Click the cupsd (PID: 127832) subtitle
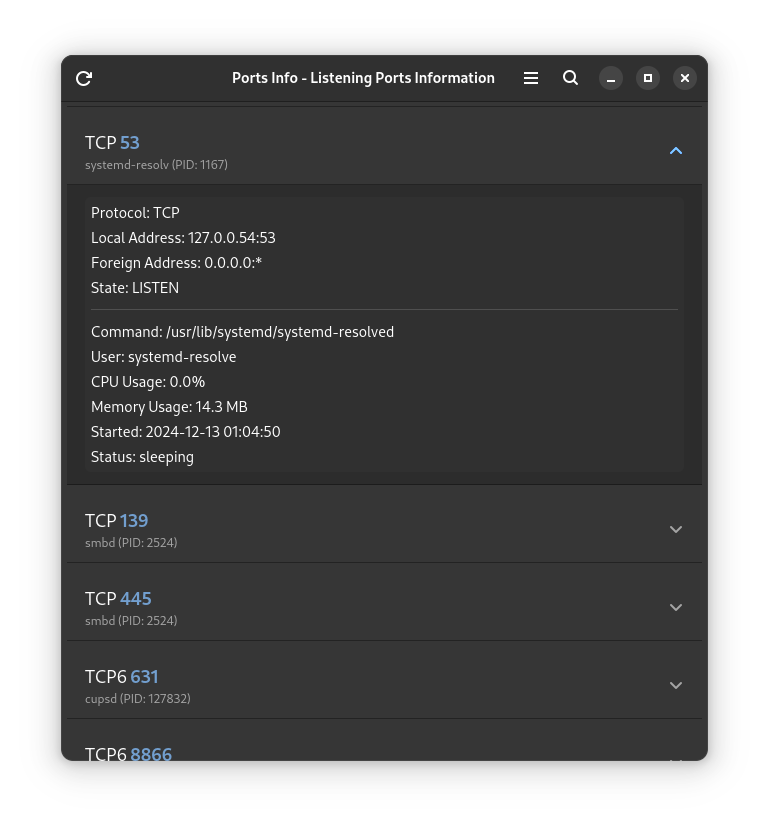Viewport: 769px width, 828px height. tap(138, 699)
